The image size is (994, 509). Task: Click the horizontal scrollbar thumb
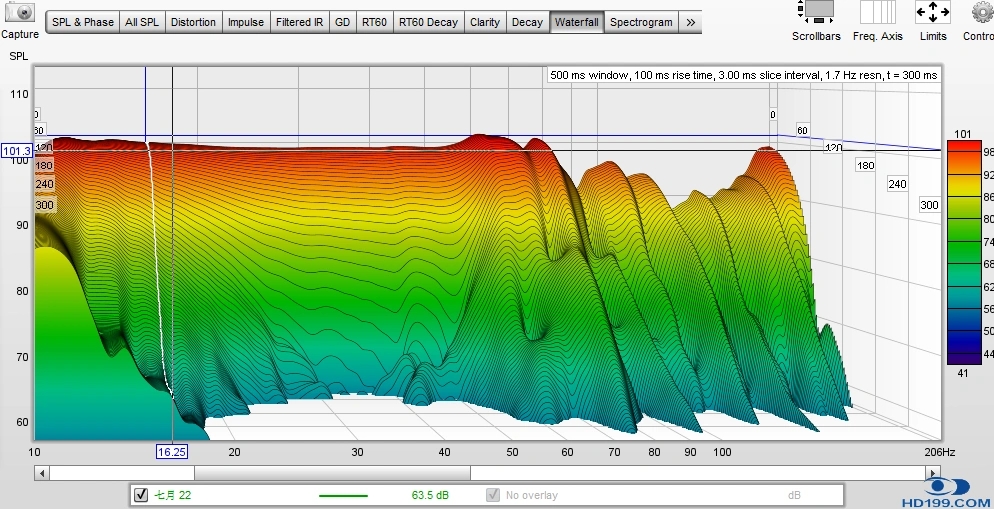click(x=332, y=473)
